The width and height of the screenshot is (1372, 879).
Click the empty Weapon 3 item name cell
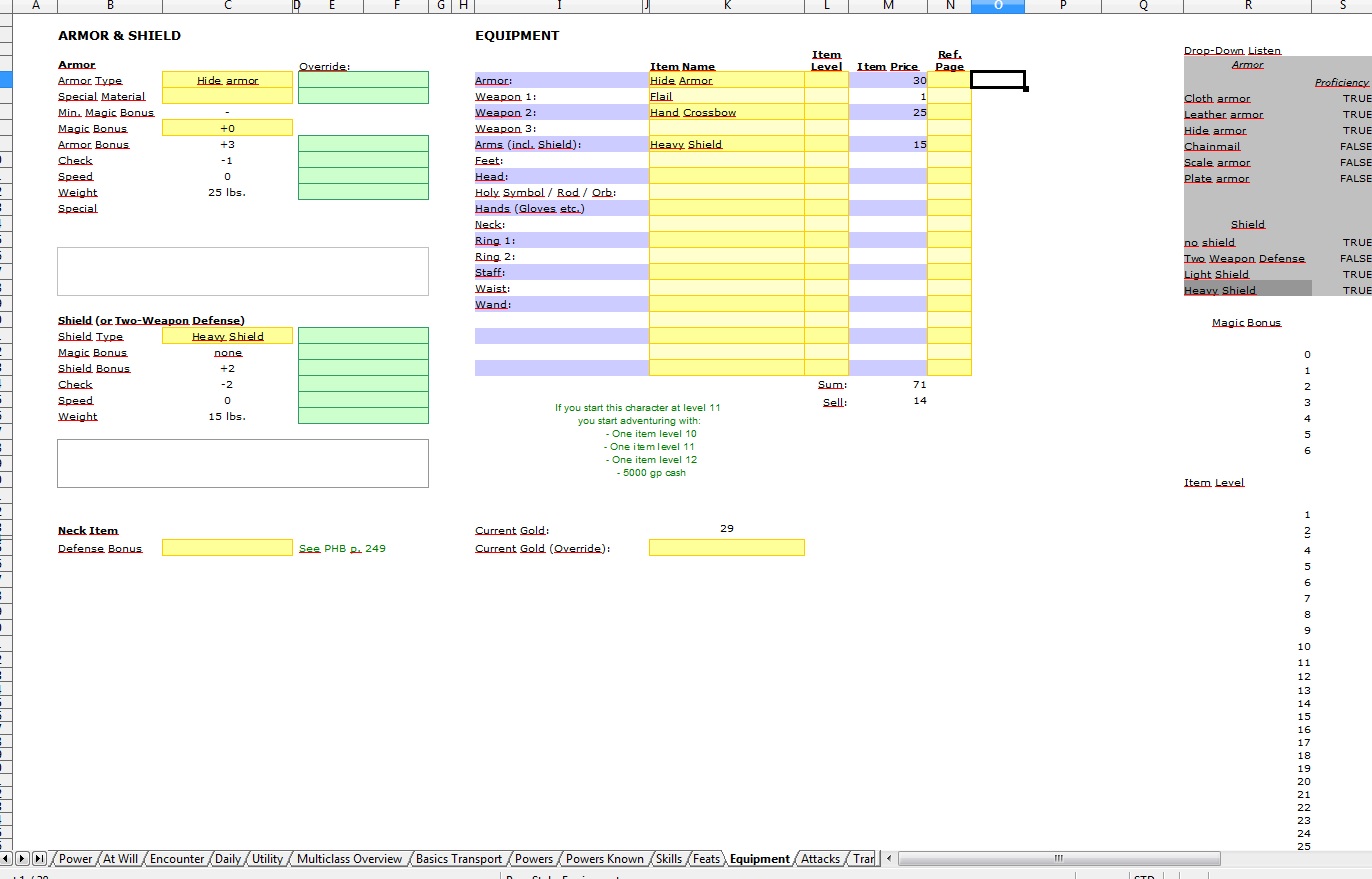726,128
